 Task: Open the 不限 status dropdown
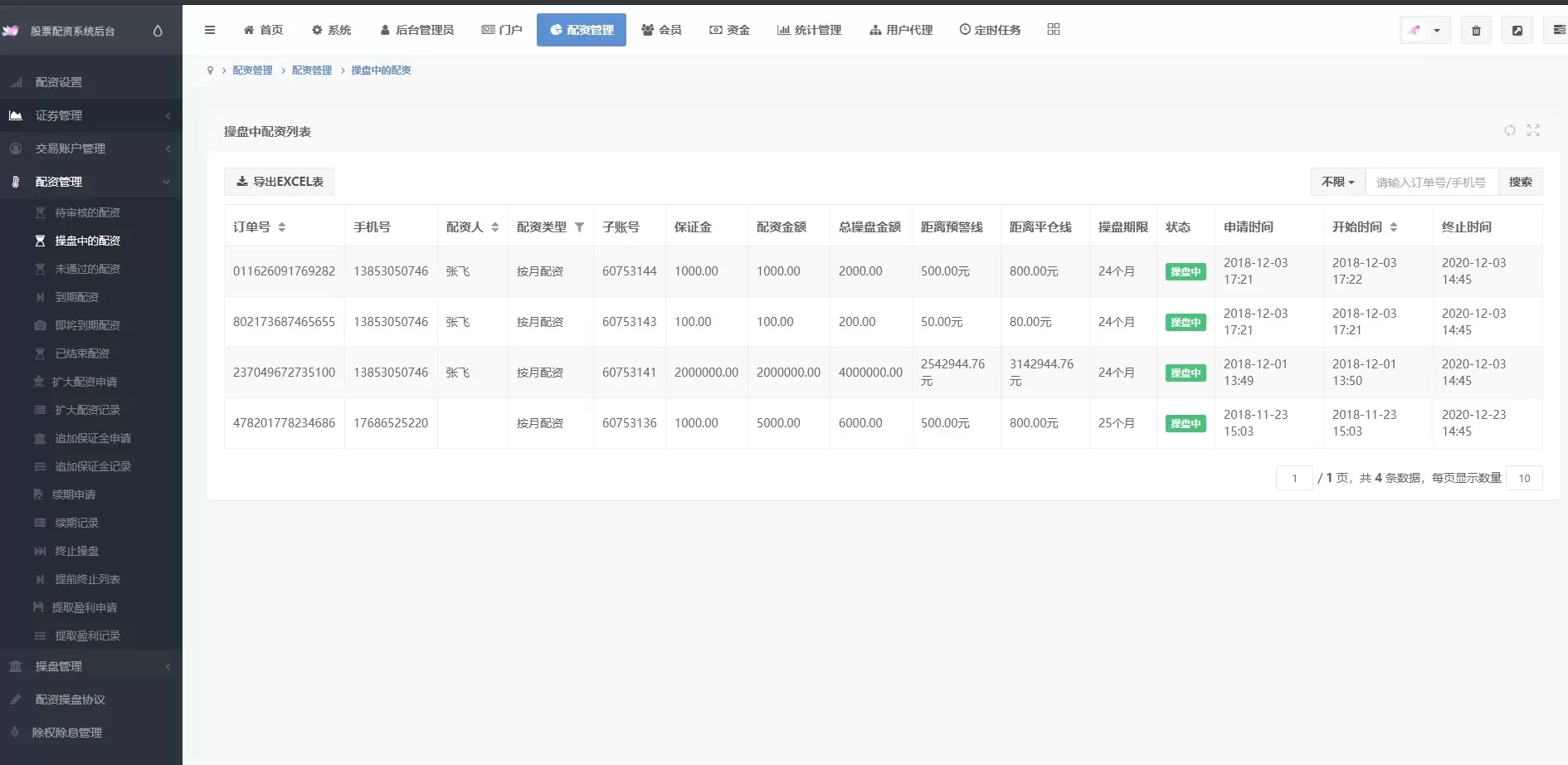(1337, 182)
